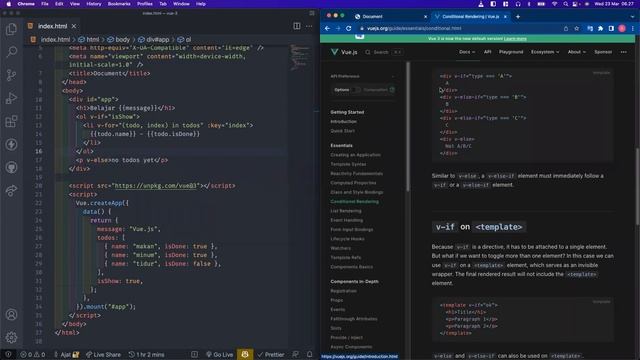This screenshot has width=640, height=360.
Task: Open the unpkg.com/vue@3 link in the code
Action: click(x=156, y=186)
